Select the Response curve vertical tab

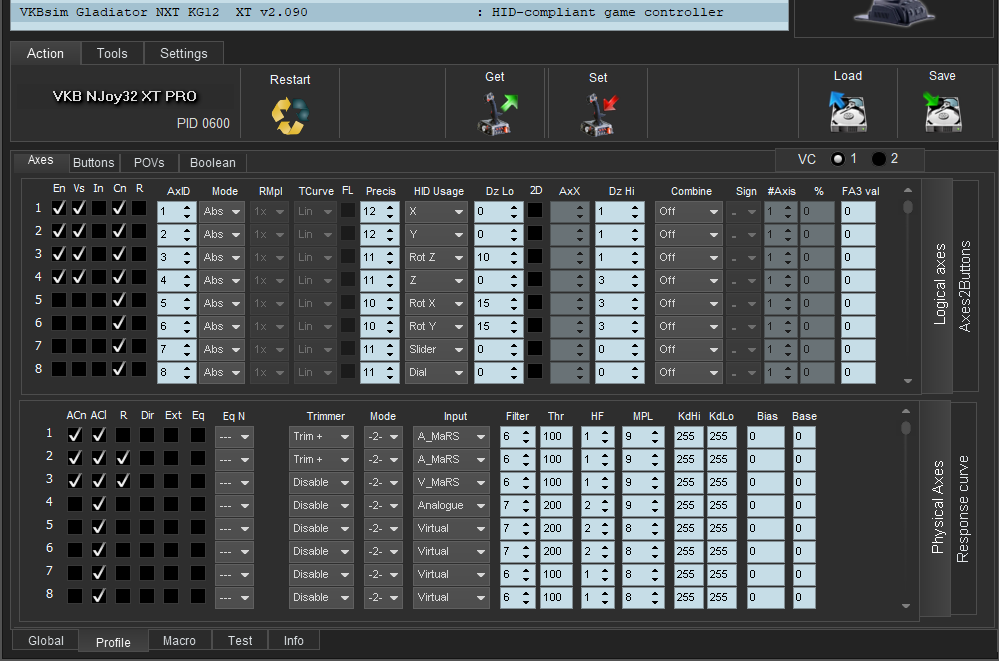pyautogui.click(x=963, y=509)
